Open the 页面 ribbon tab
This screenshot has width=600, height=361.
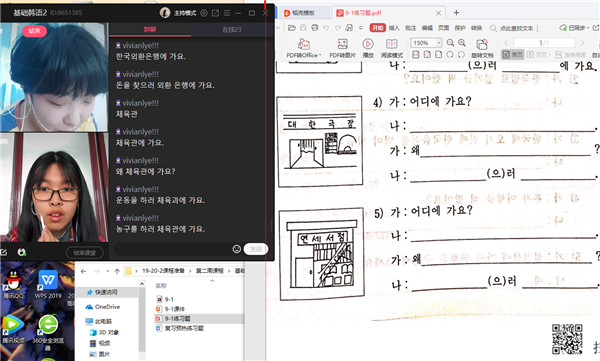(x=443, y=28)
